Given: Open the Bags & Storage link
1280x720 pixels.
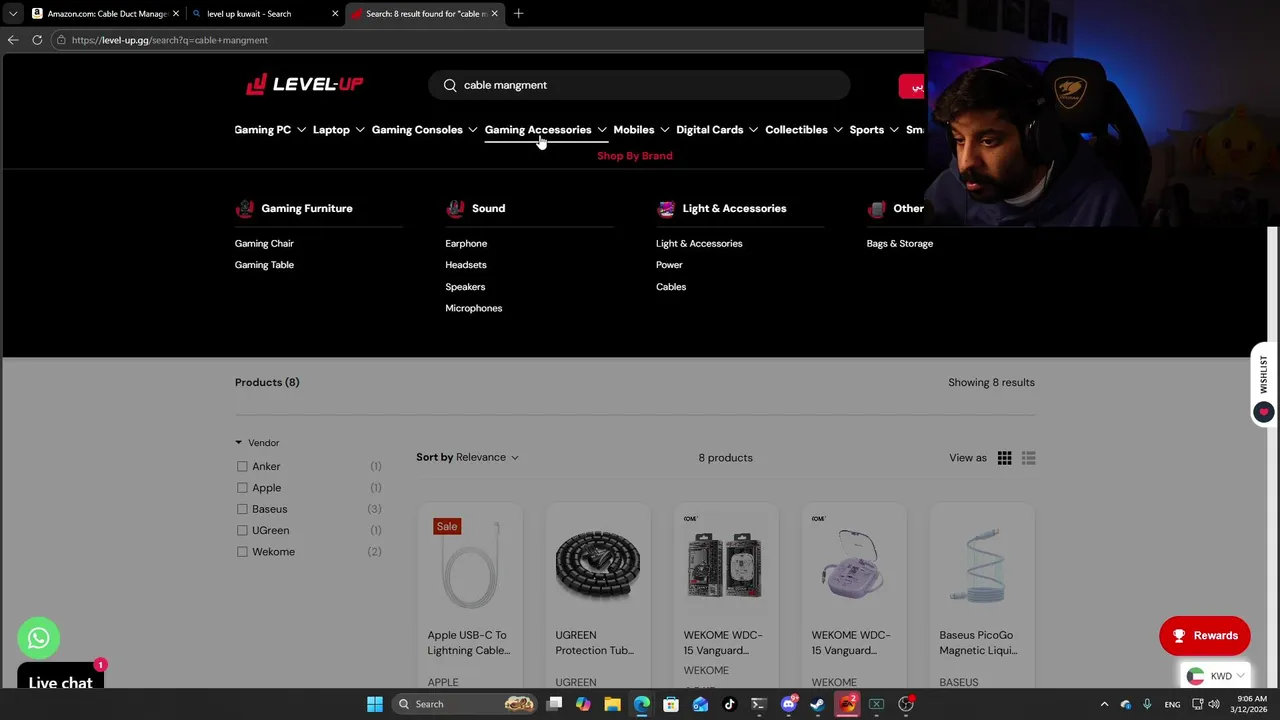Looking at the screenshot, I should pyautogui.click(x=900, y=244).
